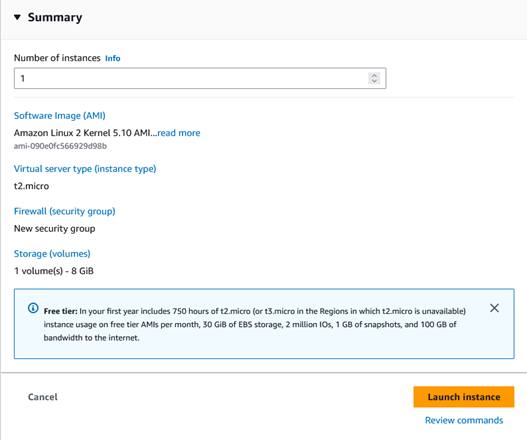Viewport: 527px width, 440px height.
Task: Click the Summary heading text
Action: pos(55,17)
